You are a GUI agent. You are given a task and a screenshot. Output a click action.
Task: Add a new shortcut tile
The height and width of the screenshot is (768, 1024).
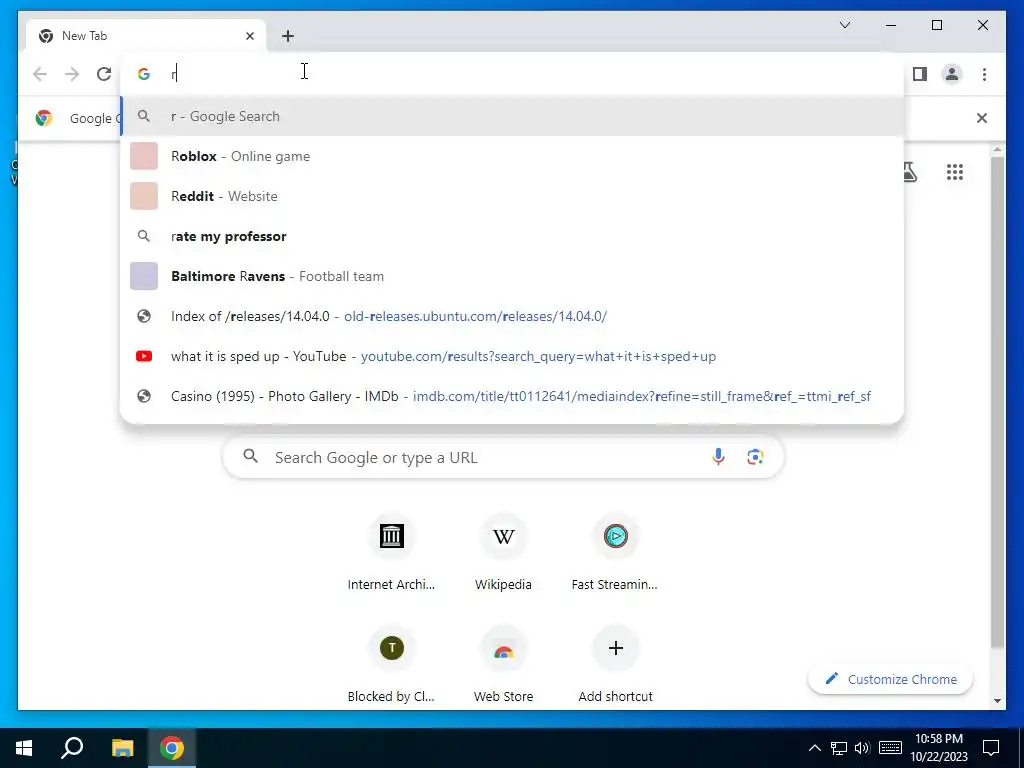615,665
